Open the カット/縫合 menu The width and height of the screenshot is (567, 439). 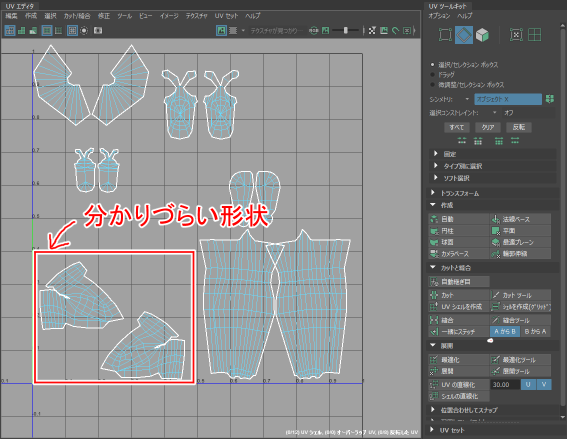[x=77, y=16]
